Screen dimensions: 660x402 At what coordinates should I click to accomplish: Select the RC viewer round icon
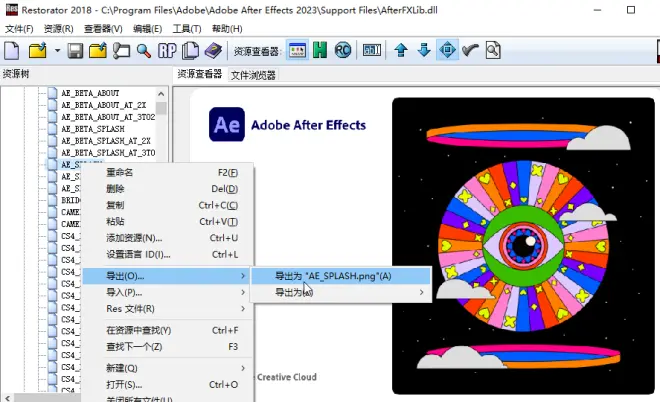click(343, 51)
